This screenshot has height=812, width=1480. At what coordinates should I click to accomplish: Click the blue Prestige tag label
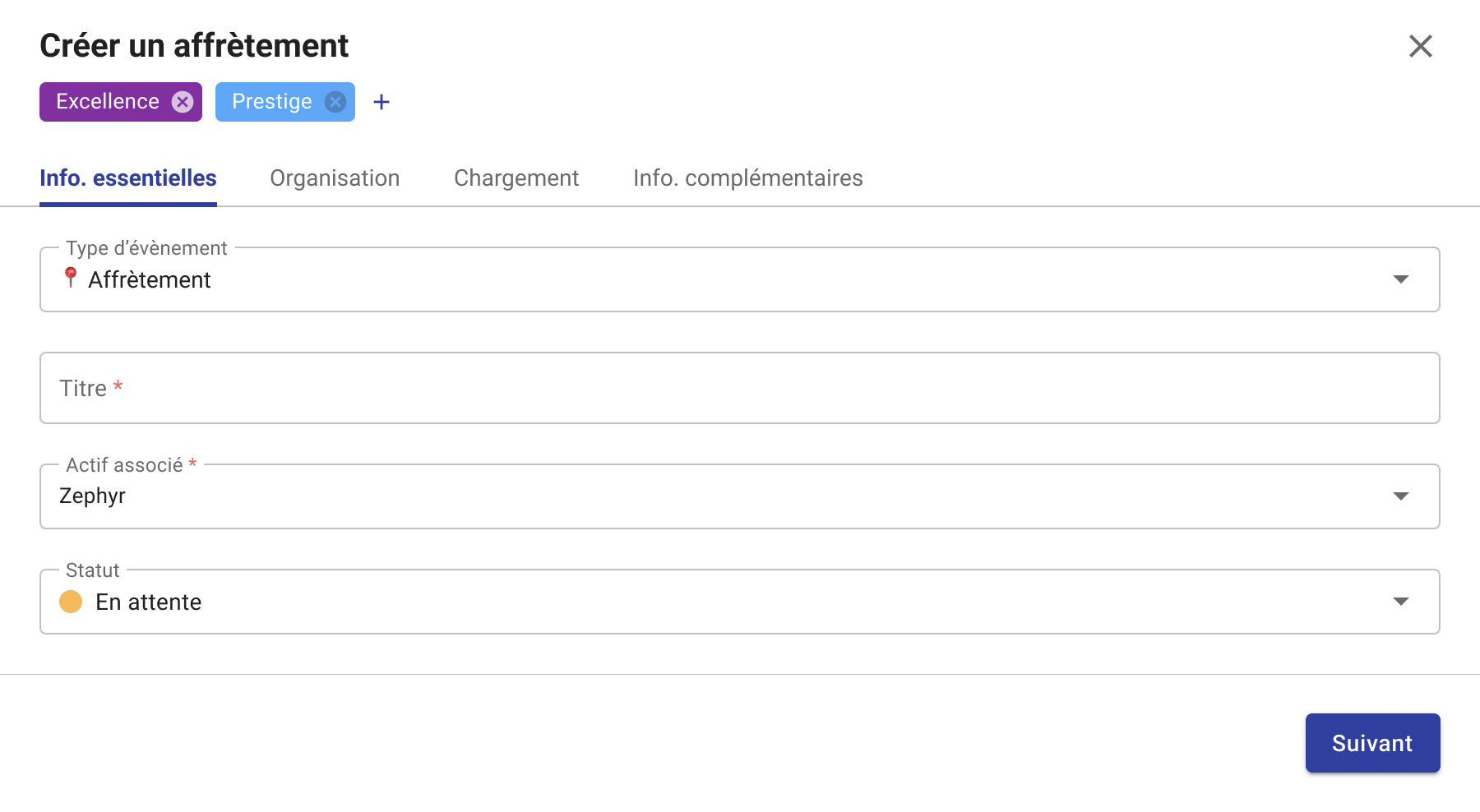click(271, 102)
